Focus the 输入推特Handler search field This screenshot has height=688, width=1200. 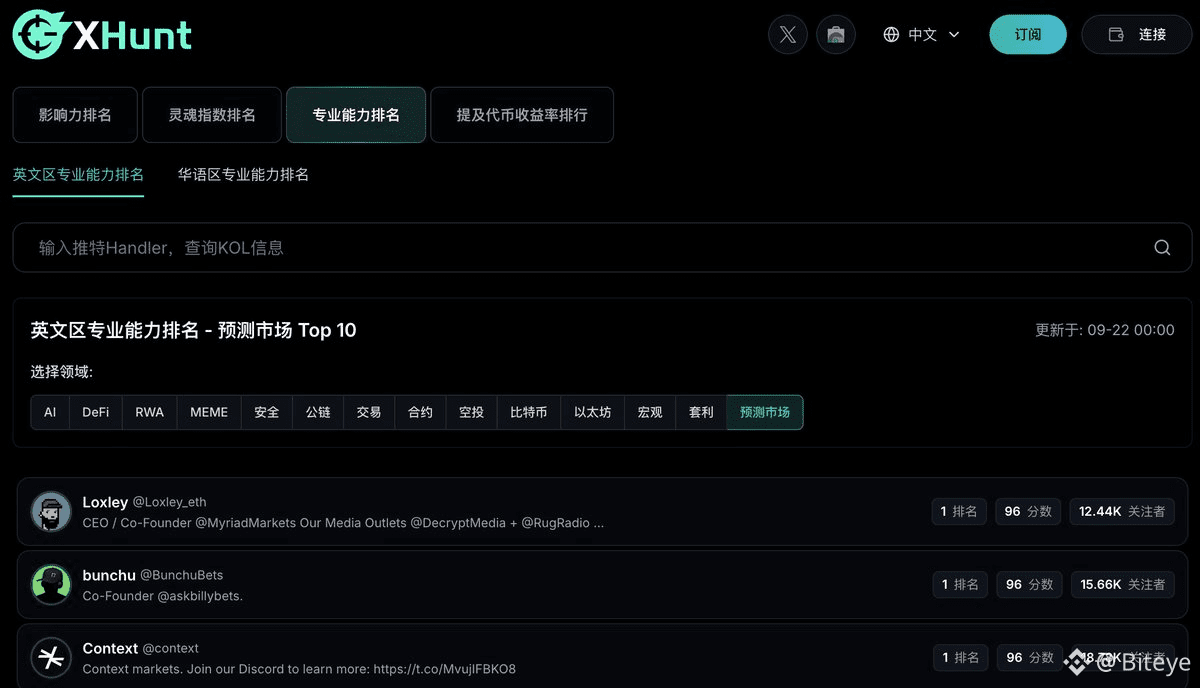pos(602,247)
